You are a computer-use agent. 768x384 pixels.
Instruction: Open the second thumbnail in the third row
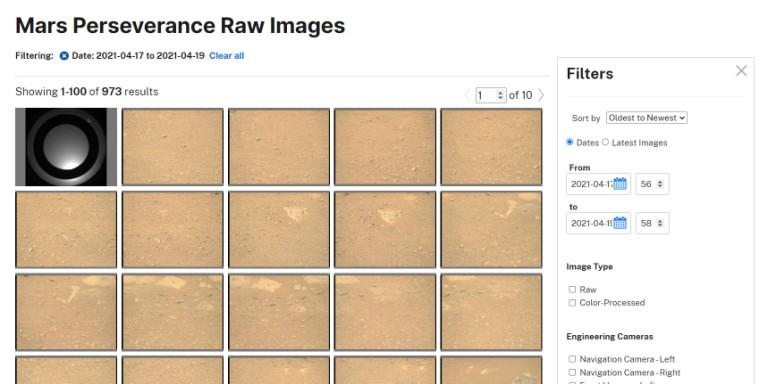[x=172, y=312]
